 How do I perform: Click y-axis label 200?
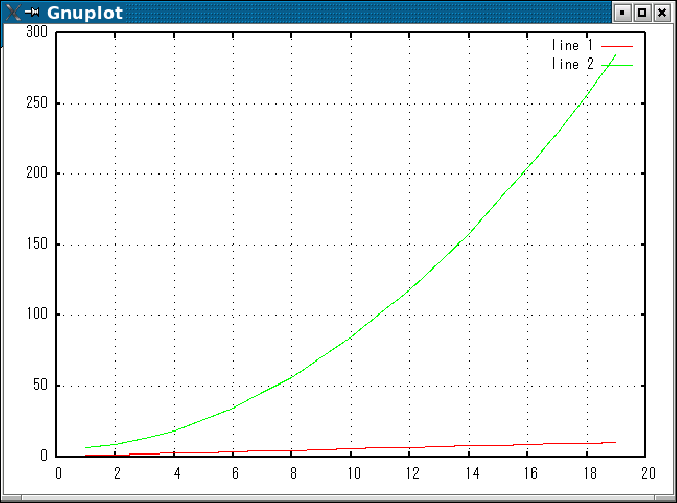tap(37, 173)
